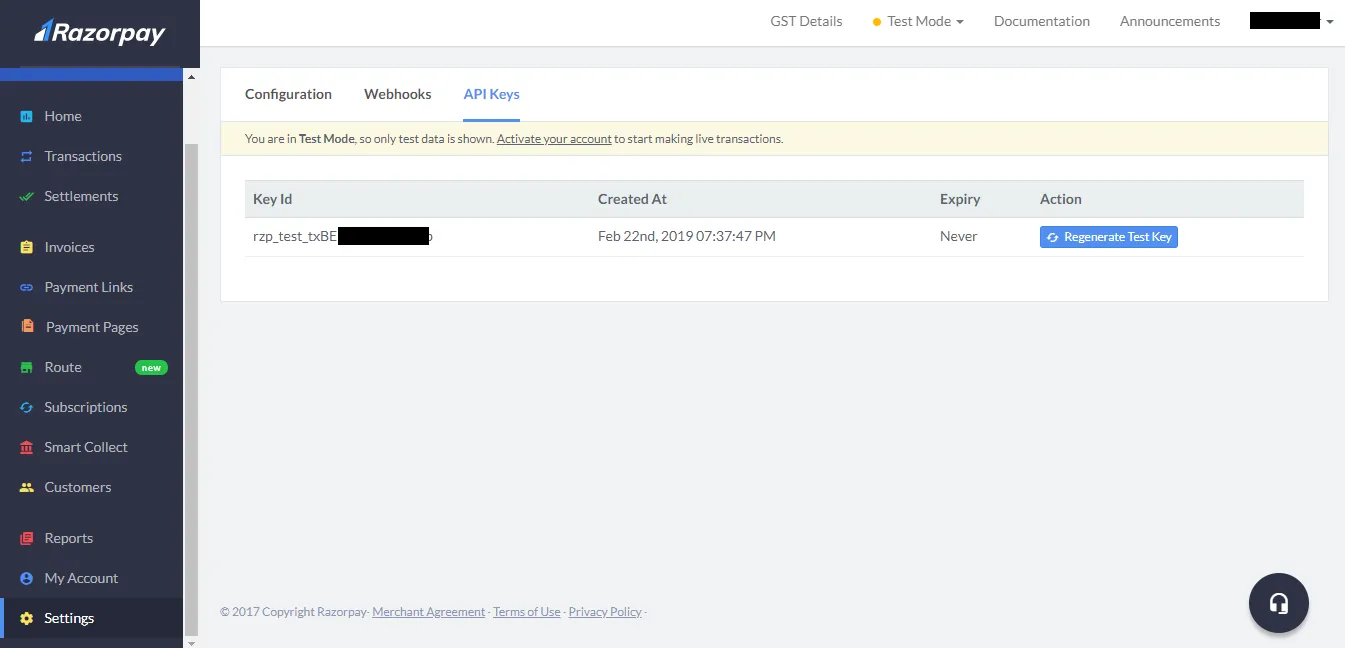The image size is (1345, 648).
Task: Expand the Test Mode dropdown
Action: pyautogui.click(x=918, y=21)
